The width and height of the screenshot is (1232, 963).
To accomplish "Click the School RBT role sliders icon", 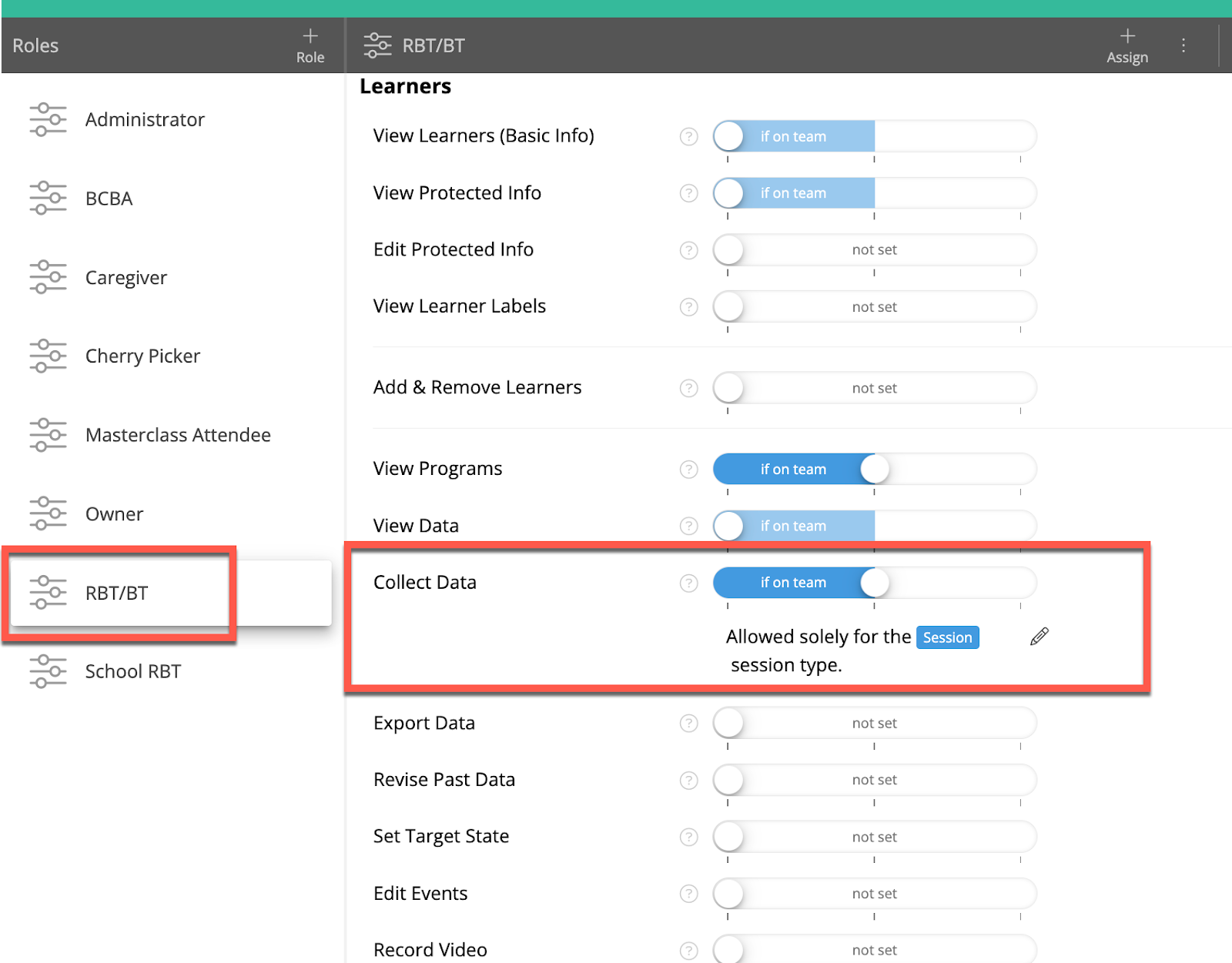I will click(x=49, y=670).
